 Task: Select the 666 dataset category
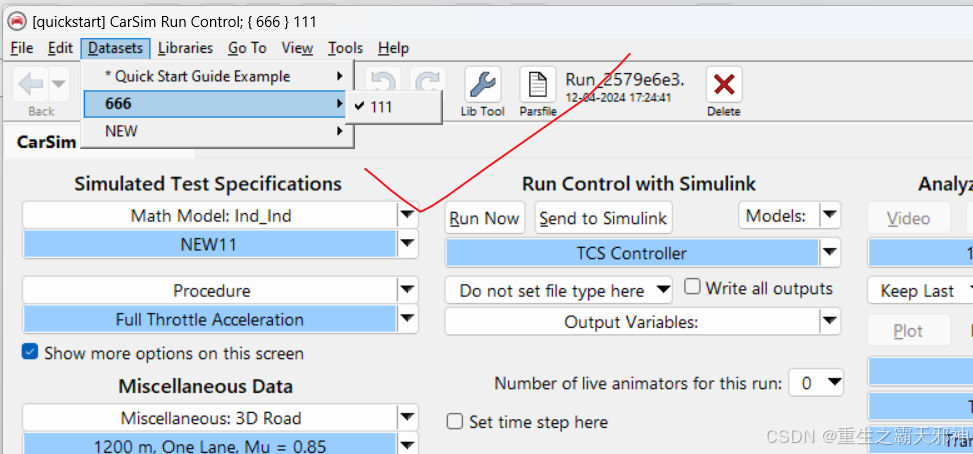pyautogui.click(x=217, y=104)
